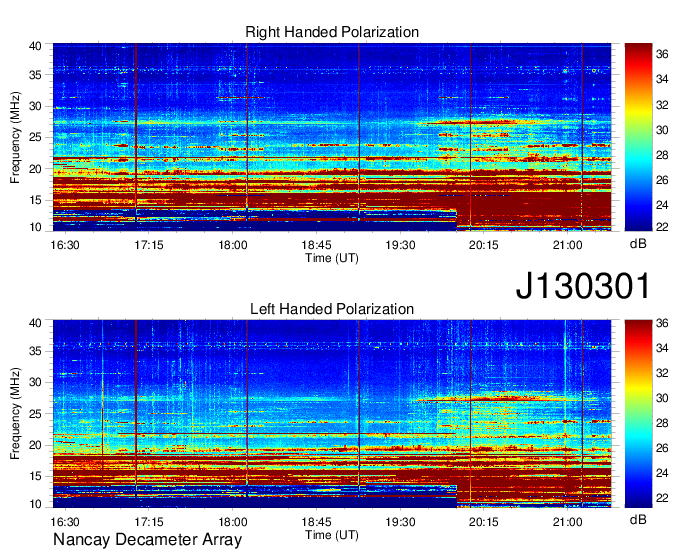680x552 pixels.
Task: Click the 16:30 tick label on bottom plot
Action: pos(65,522)
